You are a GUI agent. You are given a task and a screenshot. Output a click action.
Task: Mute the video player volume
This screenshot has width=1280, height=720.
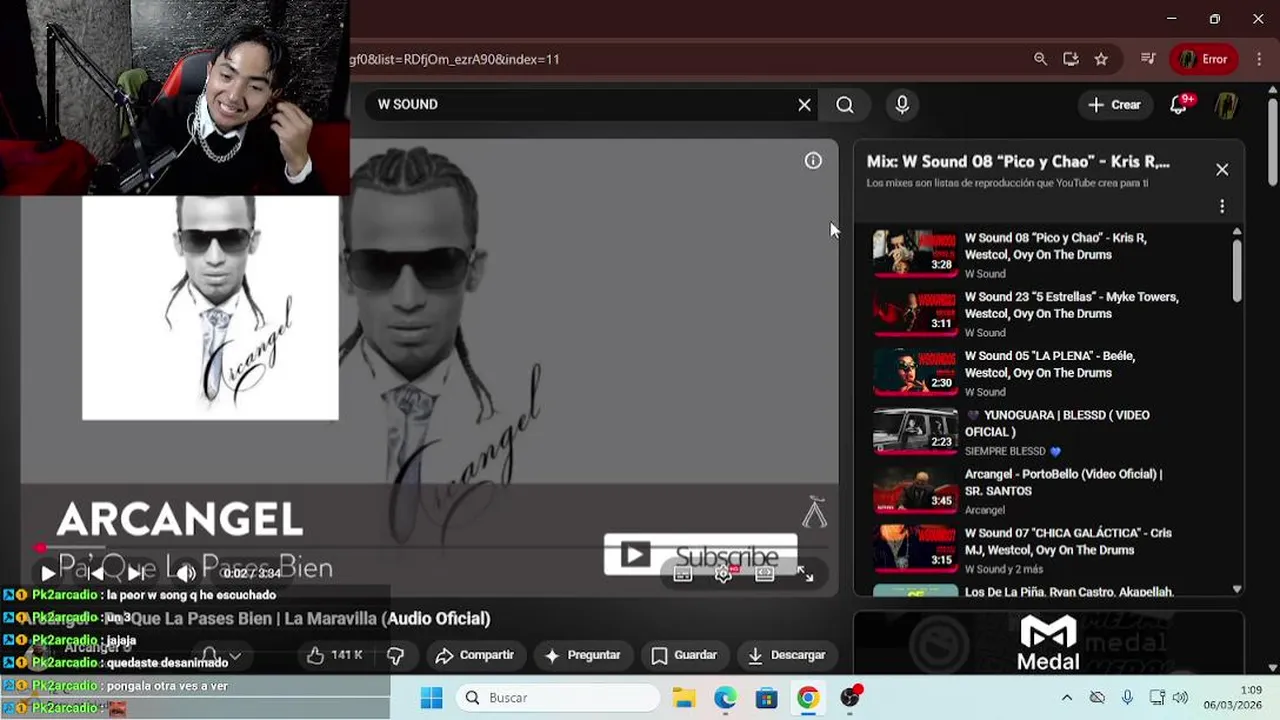[186, 573]
